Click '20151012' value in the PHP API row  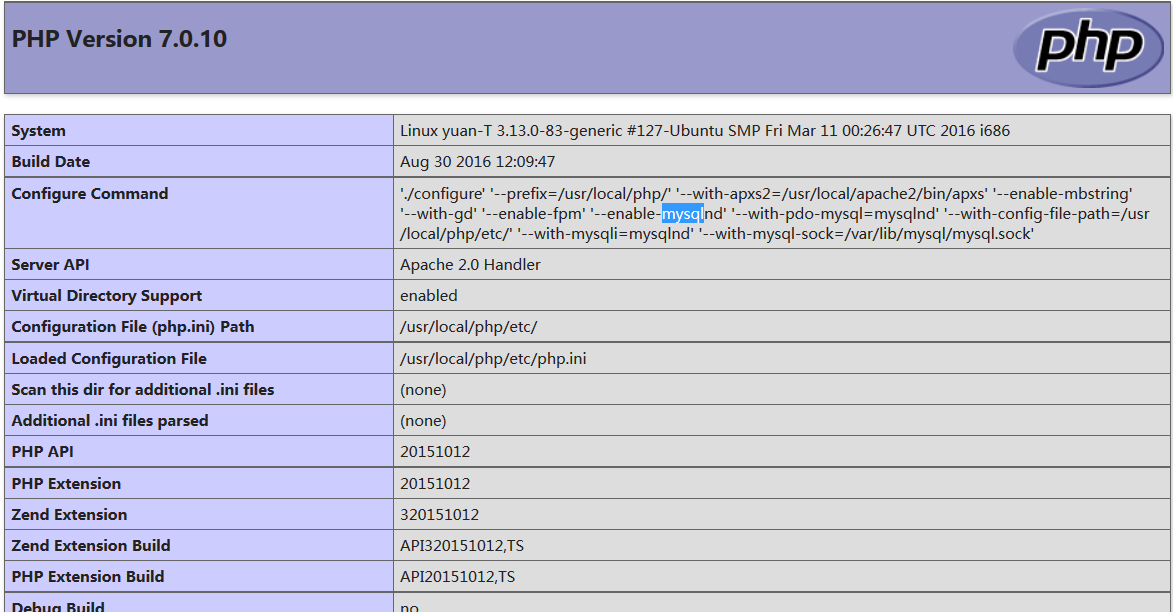coord(435,452)
